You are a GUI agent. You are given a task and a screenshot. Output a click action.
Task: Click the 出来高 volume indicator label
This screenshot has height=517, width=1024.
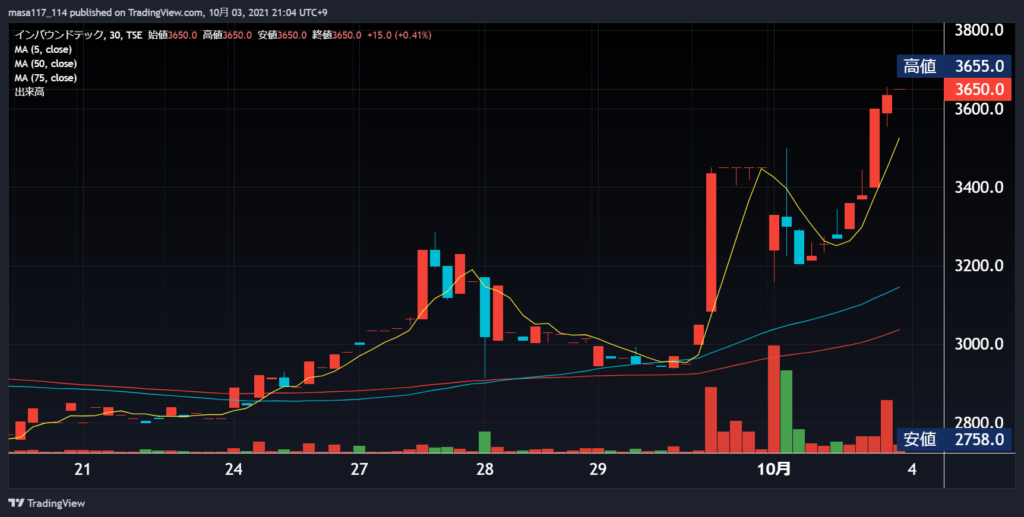(x=29, y=93)
